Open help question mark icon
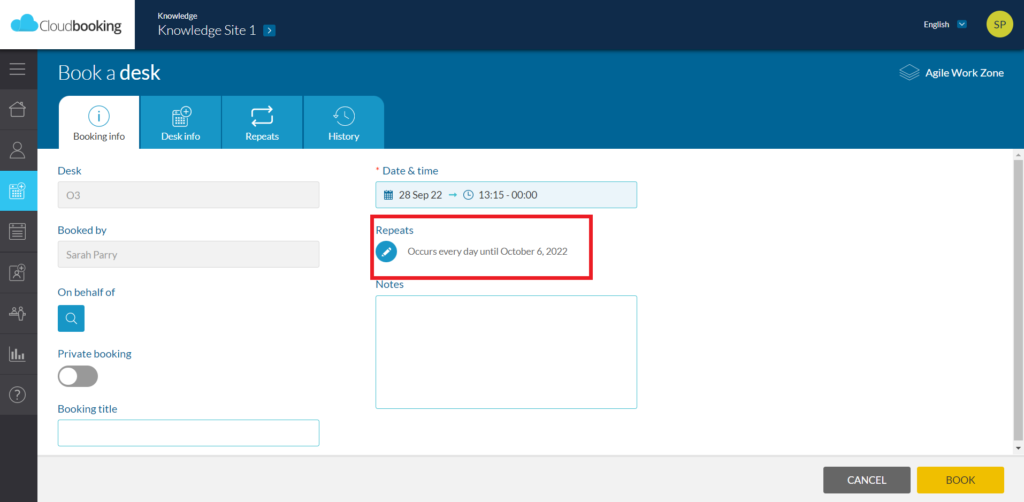Screen dimensions: 1024x502 click(18, 395)
